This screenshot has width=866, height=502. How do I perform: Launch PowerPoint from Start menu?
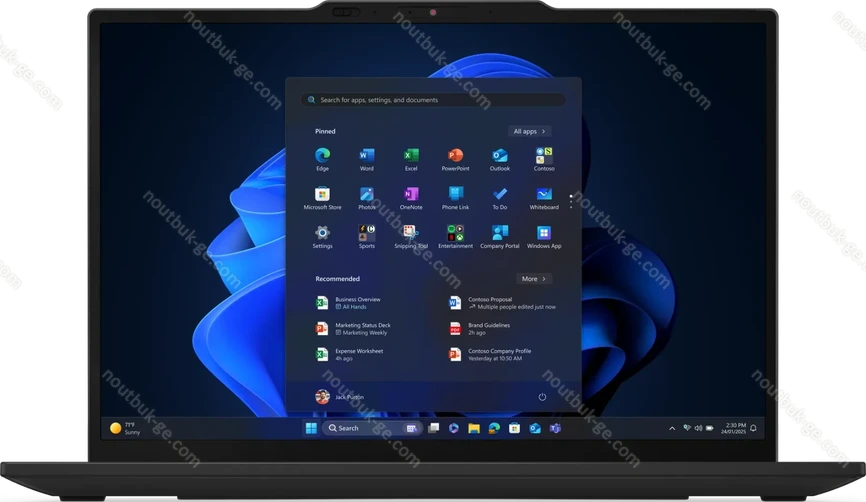(x=455, y=156)
